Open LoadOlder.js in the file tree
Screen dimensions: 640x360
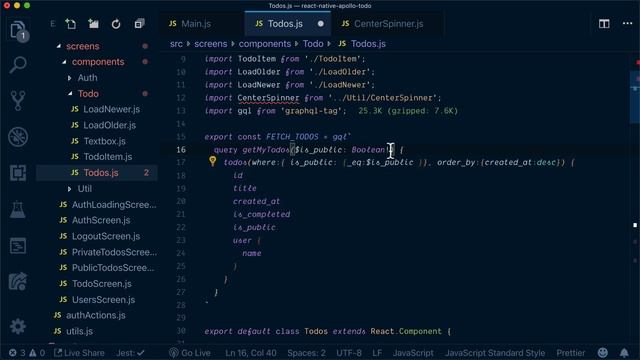[x=109, y=125]
